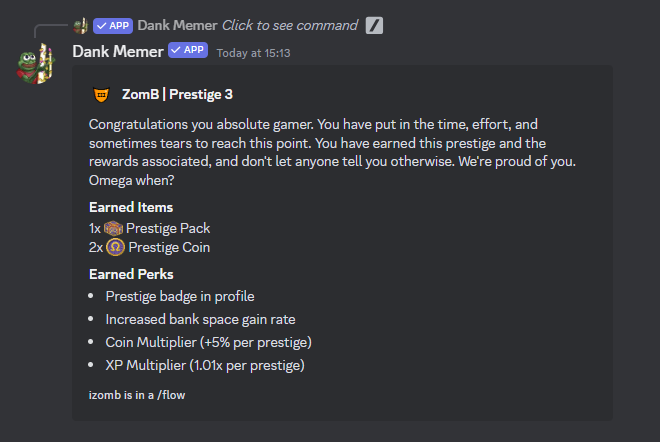The width and height of the screenshot is (660, 442).
Task: Open the "Click to see command" link
Action: (x=289, y=25)
